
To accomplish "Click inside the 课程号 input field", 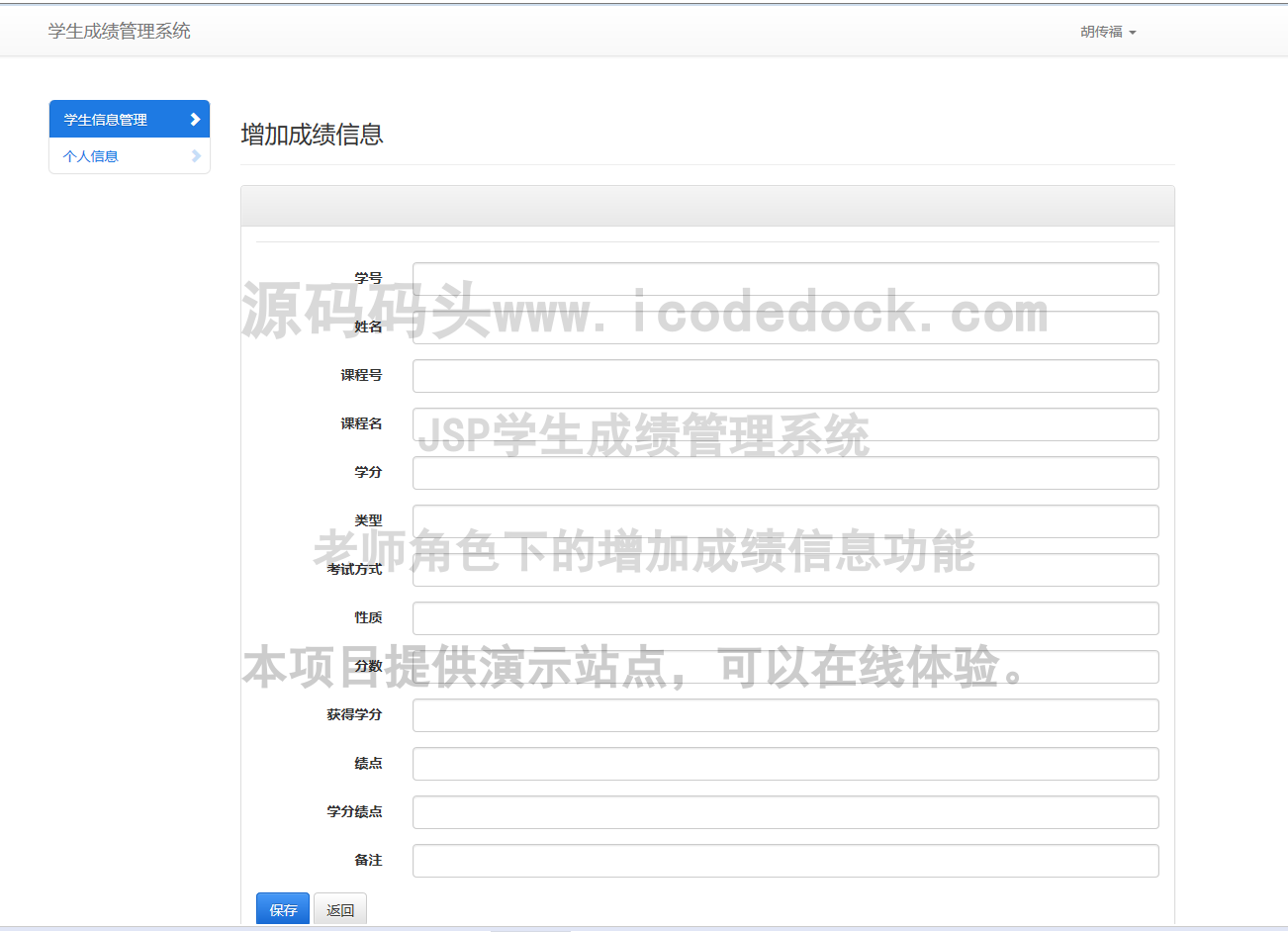I will pyautogui.click(x=785, y=375).
